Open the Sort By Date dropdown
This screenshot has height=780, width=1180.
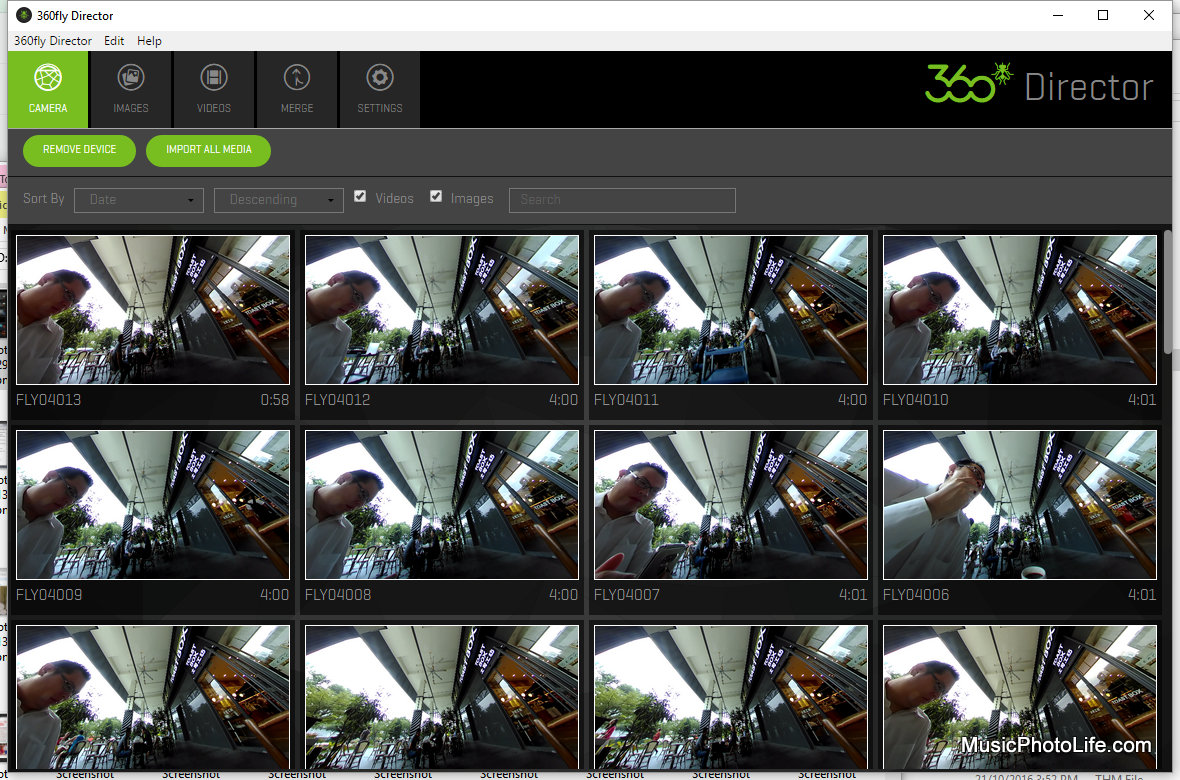tap(138, 200)
